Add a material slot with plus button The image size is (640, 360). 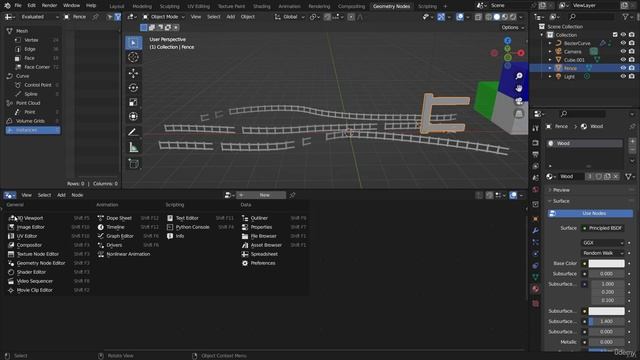(x=632, y=142)
